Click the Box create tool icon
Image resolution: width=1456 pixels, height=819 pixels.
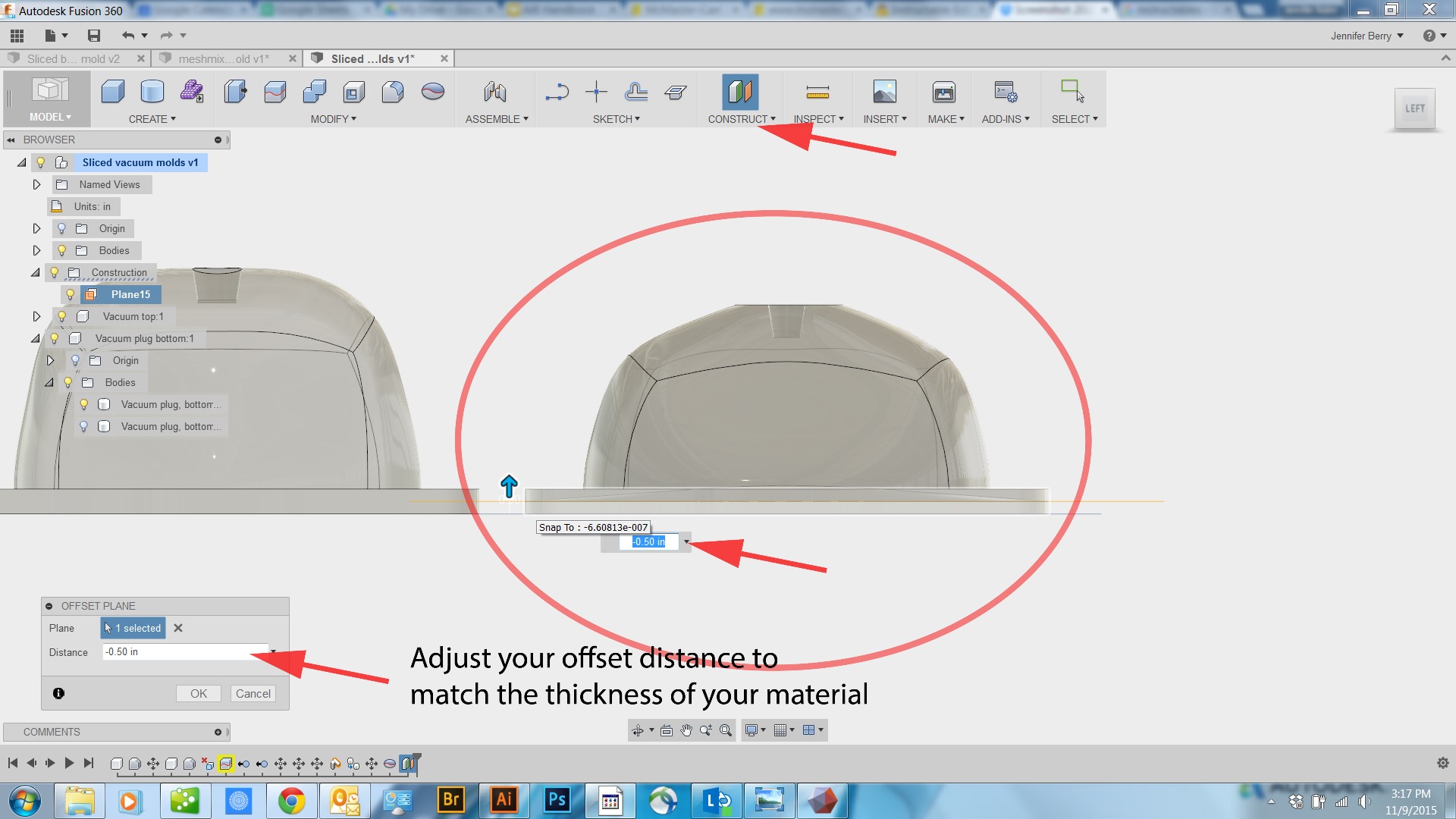coord(113,93)
